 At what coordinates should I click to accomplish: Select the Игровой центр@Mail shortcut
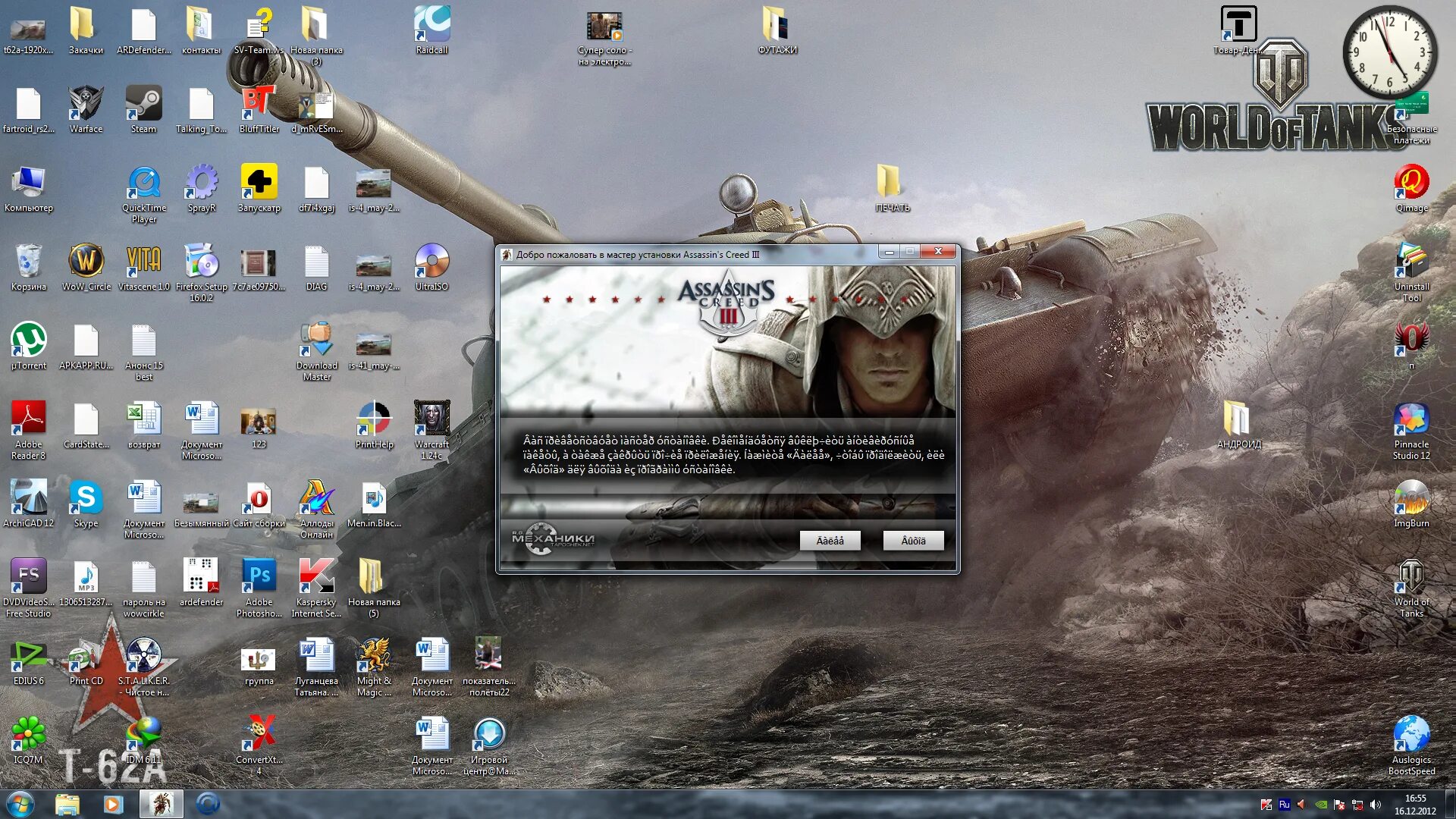pyautogui.click(x=489, y=746)
